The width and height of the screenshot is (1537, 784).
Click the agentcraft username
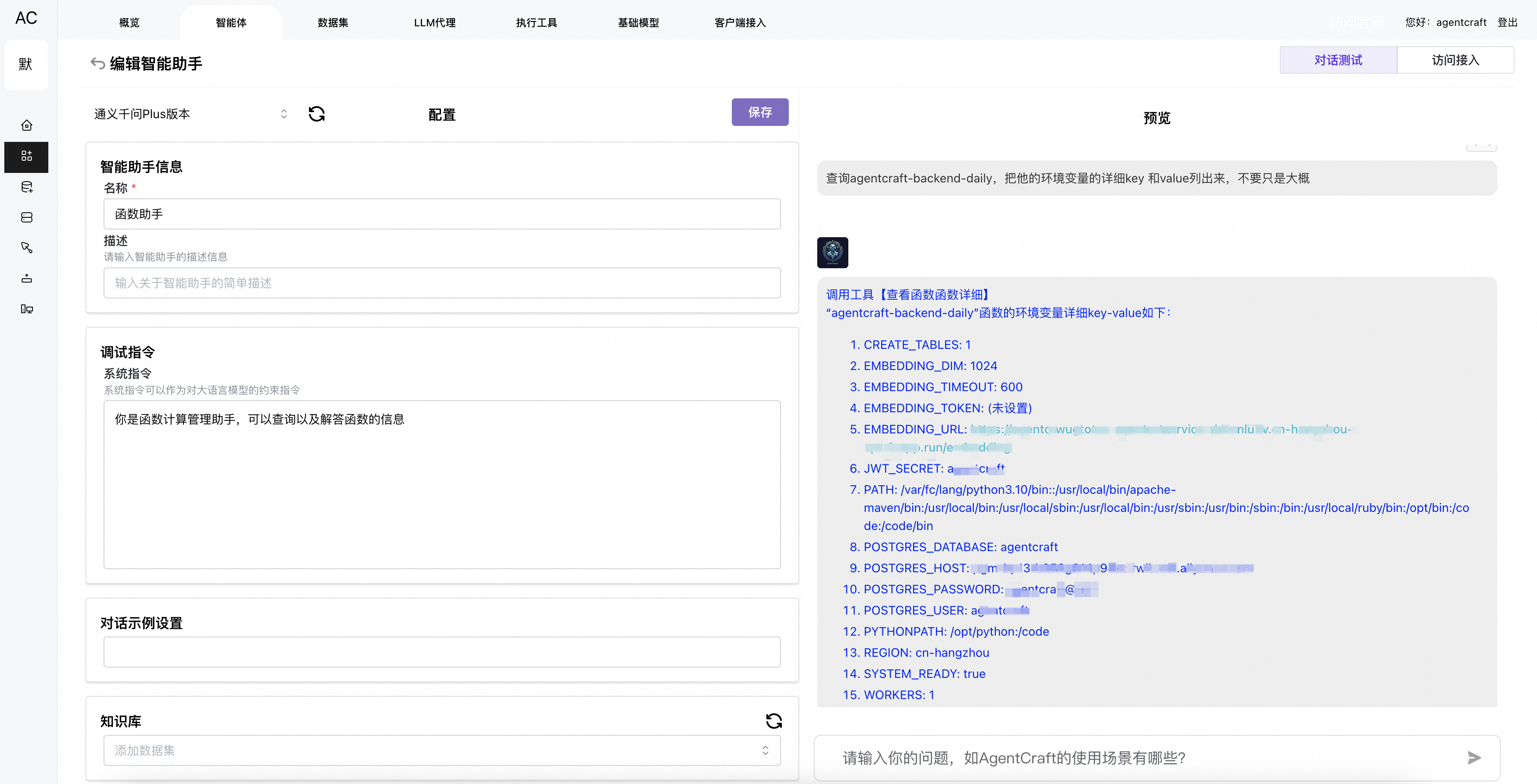point(1461,23)
